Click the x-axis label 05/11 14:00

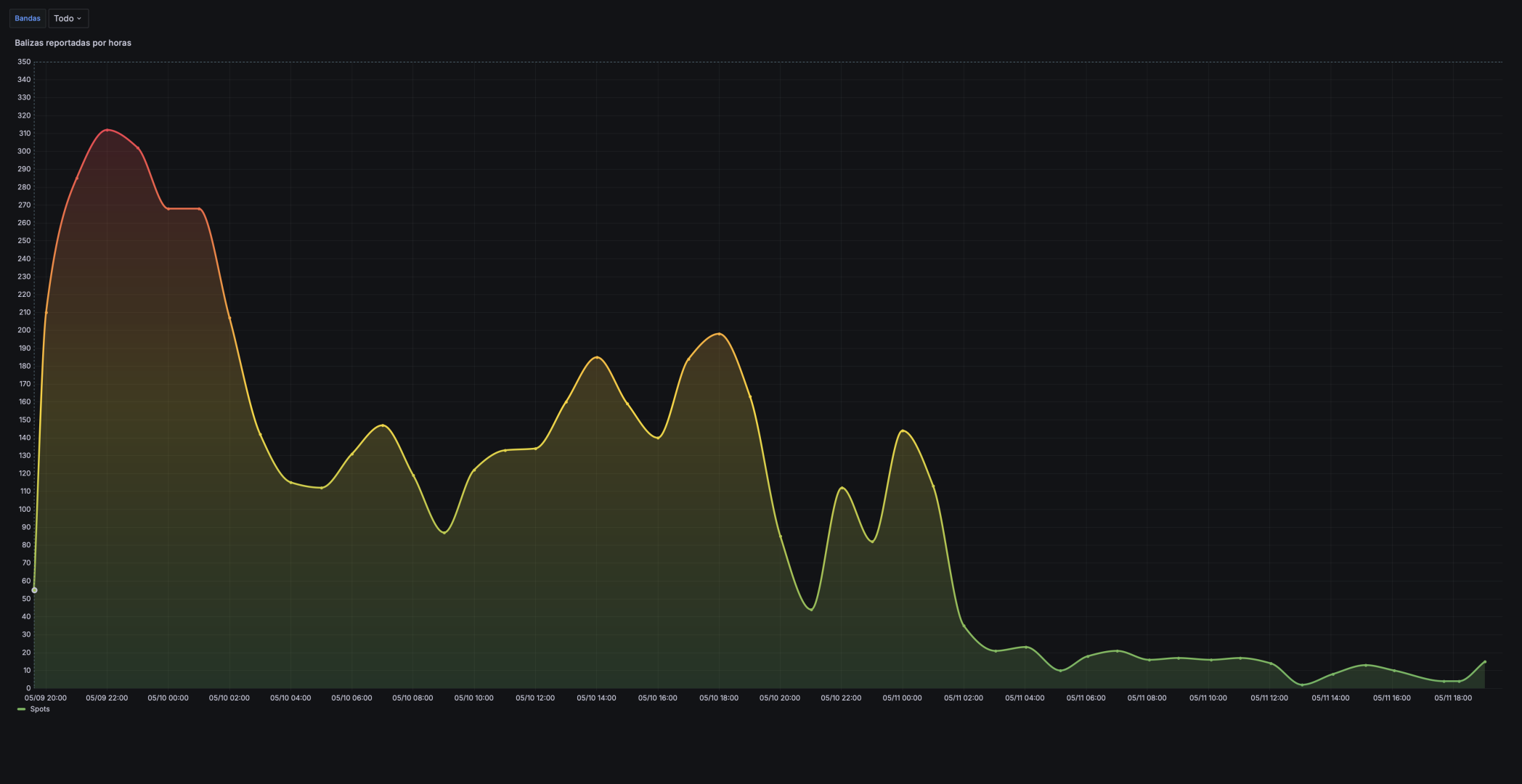pos(1330,698)
